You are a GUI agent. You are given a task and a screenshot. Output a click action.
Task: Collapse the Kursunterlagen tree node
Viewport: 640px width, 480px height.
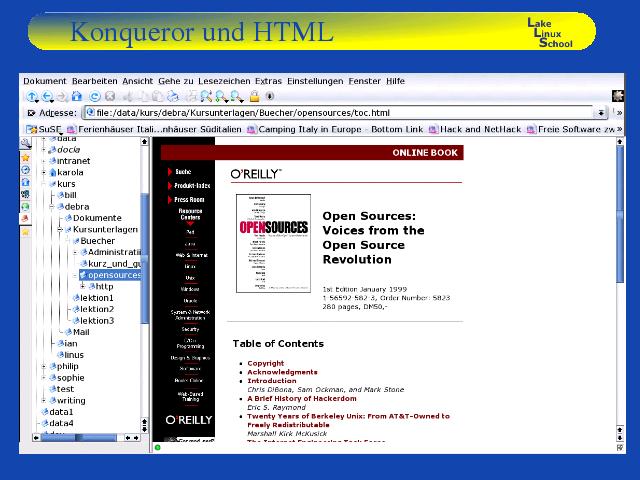pyautogui.click(x=60, y=229)
